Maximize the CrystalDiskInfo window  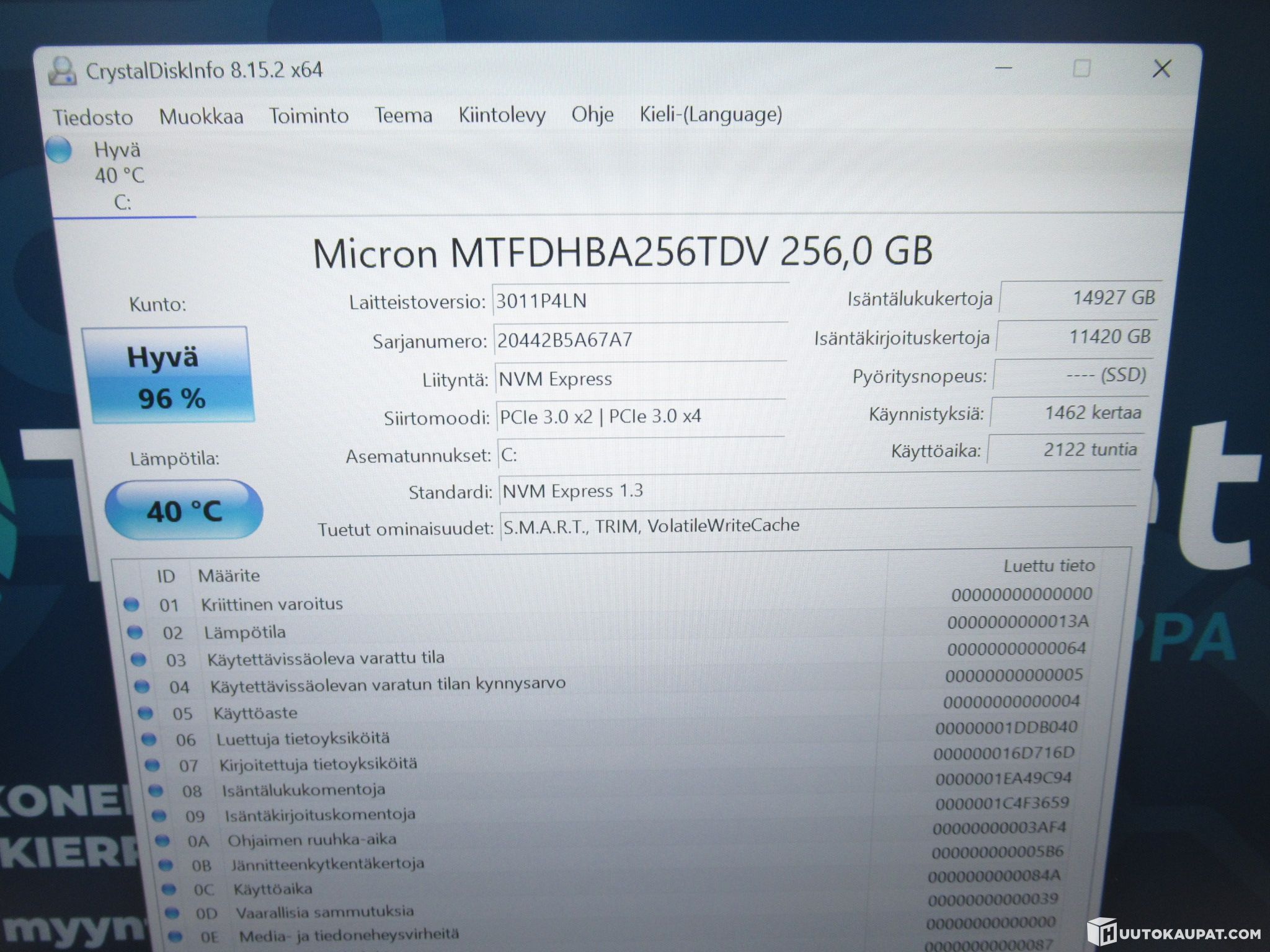1081,68
